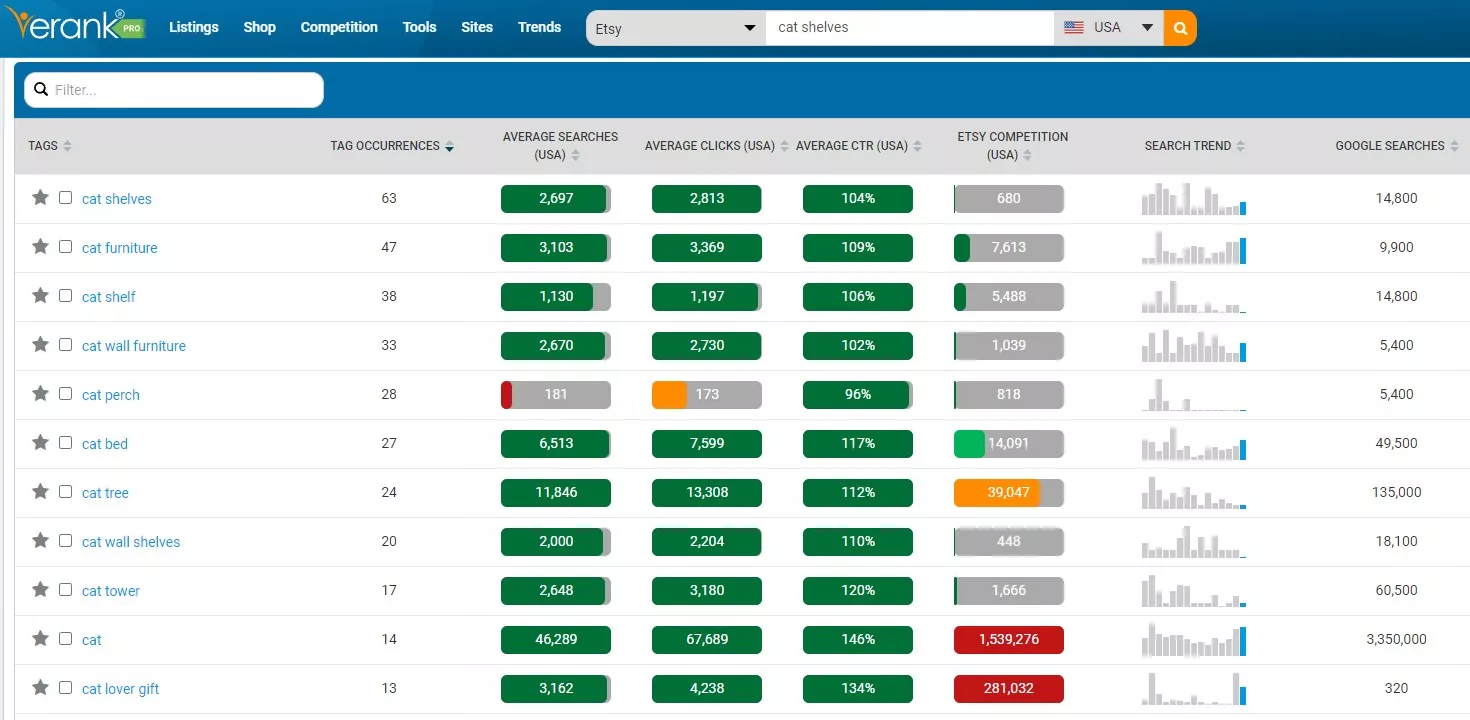Favorite the cat lover gift star
Image resolution: width=1470 pixels, height=720 pixels.
click(40, 688)
